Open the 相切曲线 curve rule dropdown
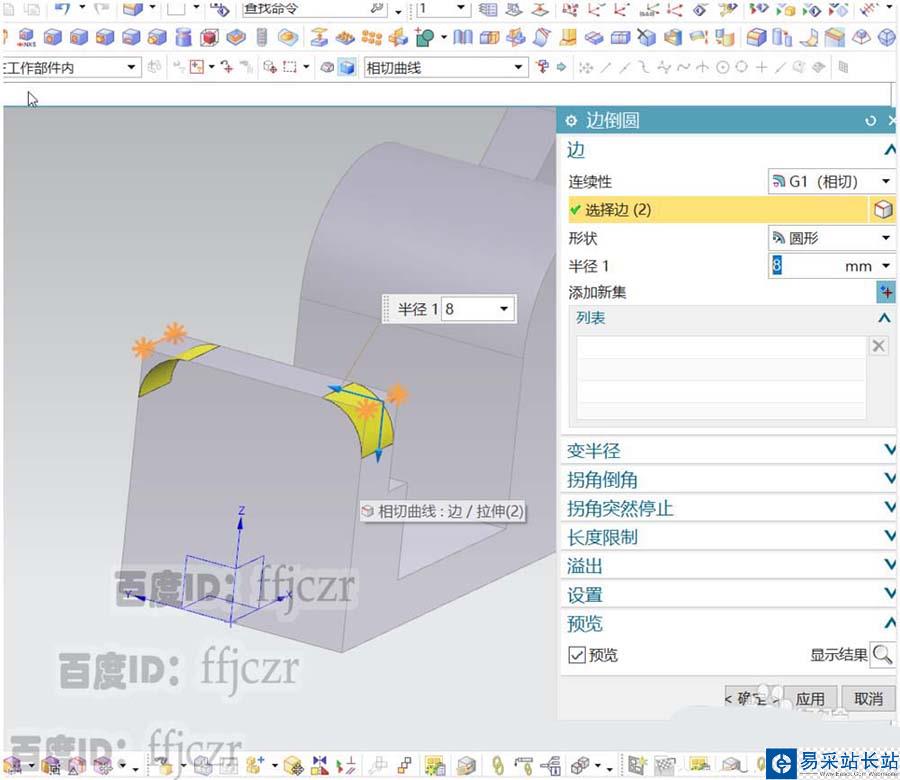Image resolution: width=900 pixels, height=780 pixels. [x=446, y=68]
